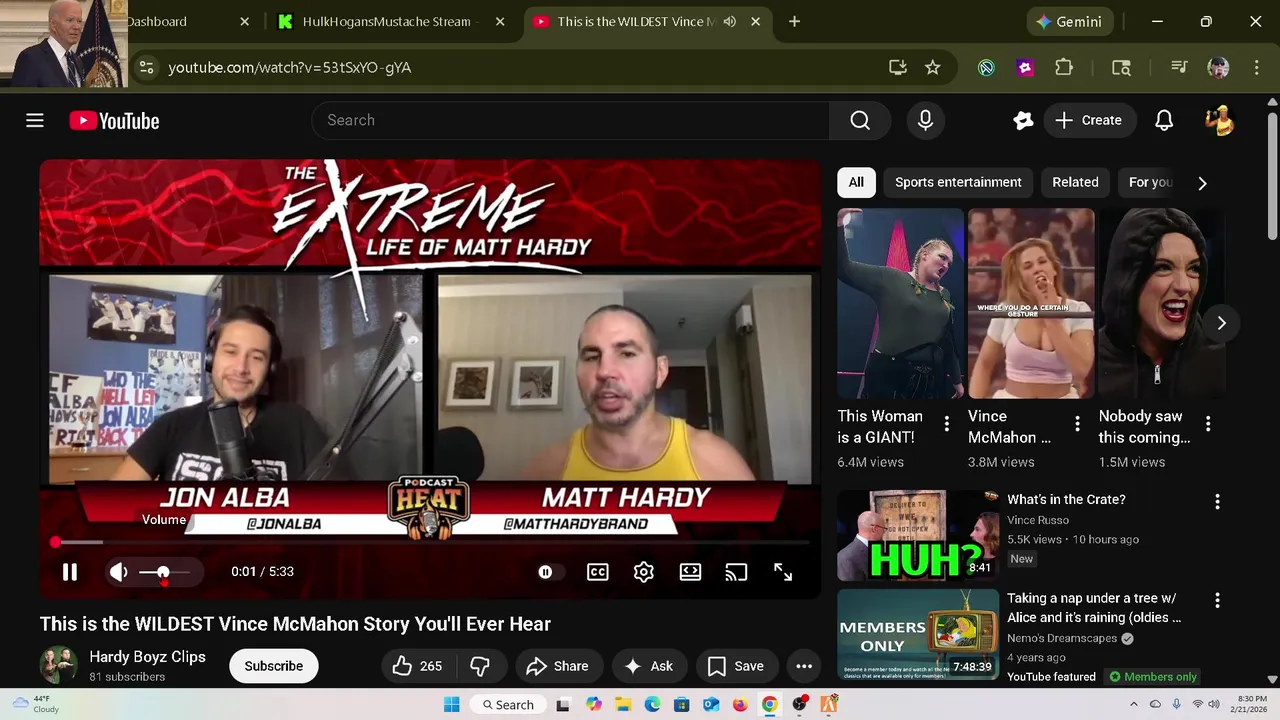This screenshot has height=720, width=1280.
Task: Click the sparkle icon beside the Create button
Action: click(1023, 120)
